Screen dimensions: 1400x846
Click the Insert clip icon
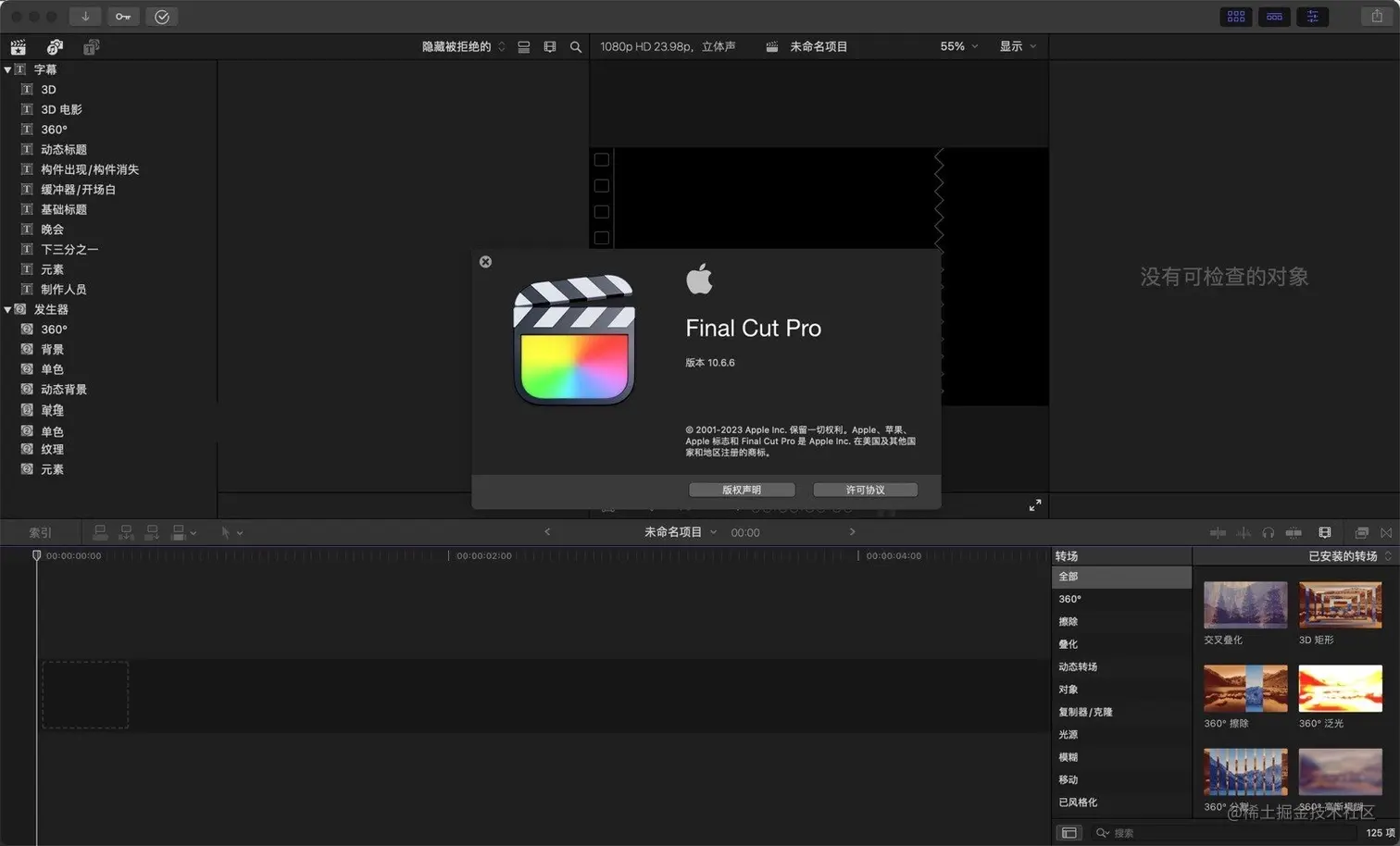point(126,532)
